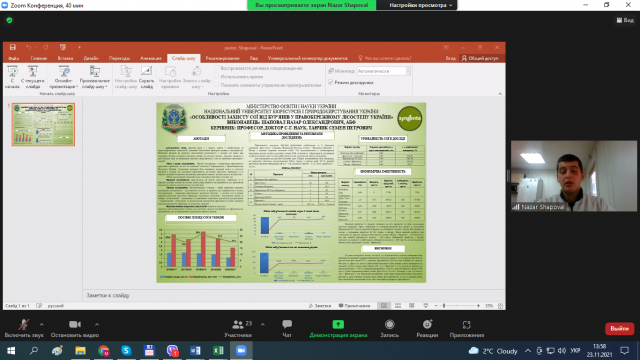Expand video options arrow beside camera
640x360 pixels.
click(x=97, y=324)
